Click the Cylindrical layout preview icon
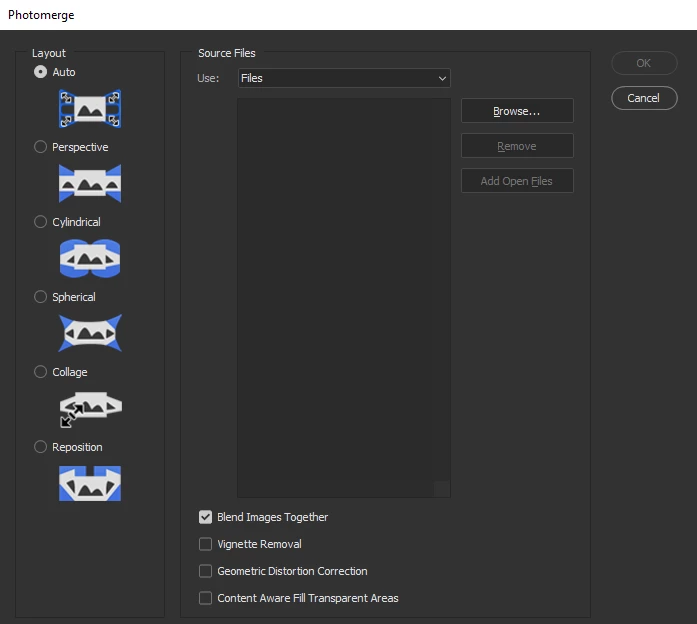 pos(90,258)
